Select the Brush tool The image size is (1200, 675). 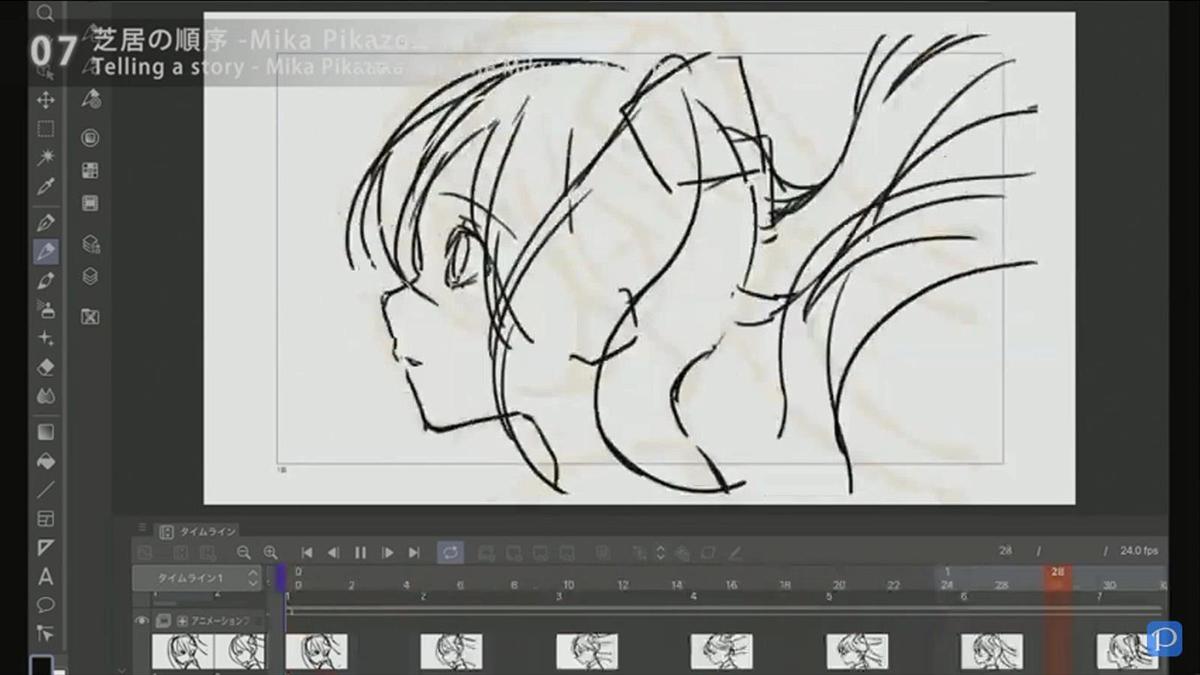[x=45, y=280]
